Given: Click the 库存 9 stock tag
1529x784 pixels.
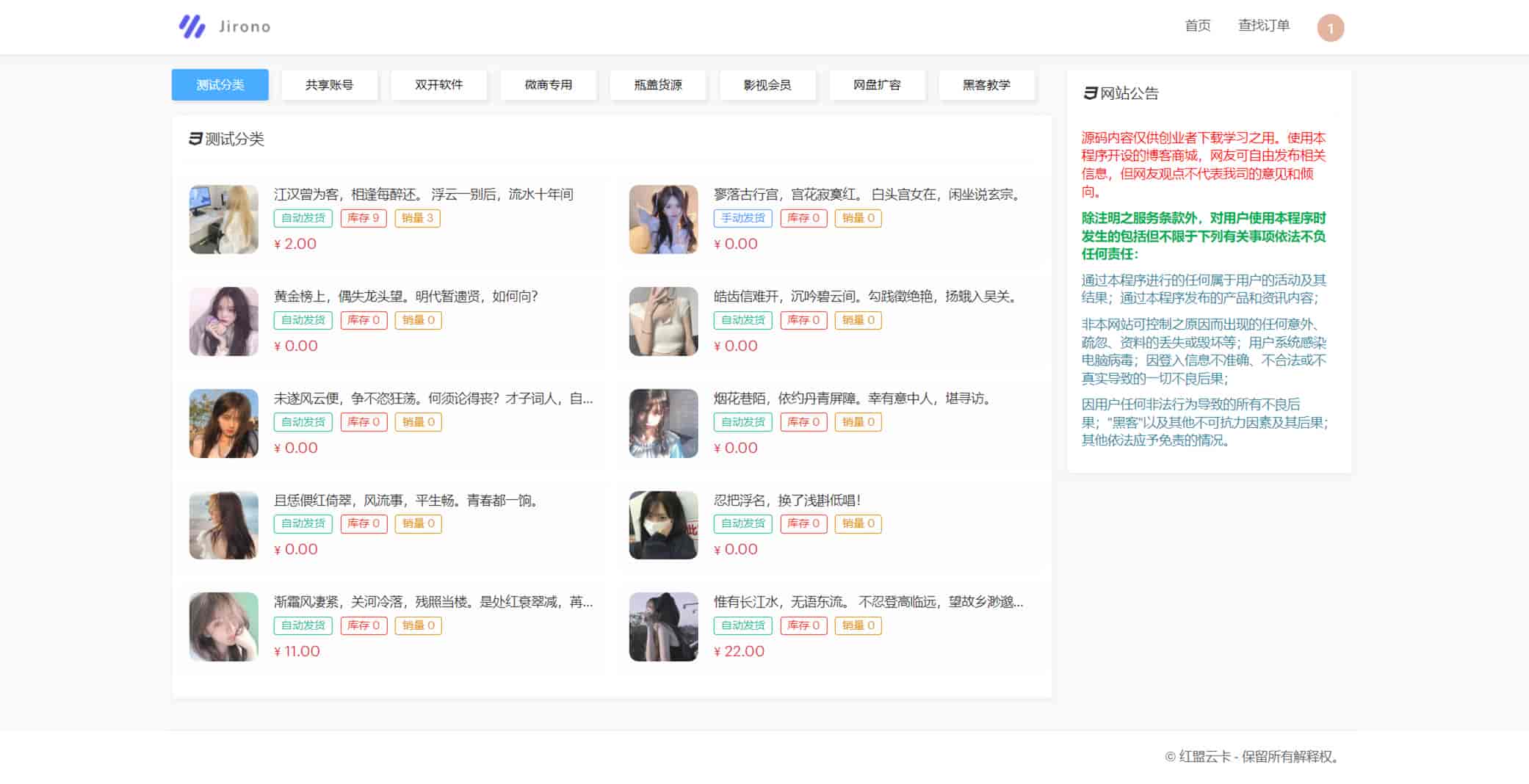Looking at the screenshot, I should click(x=364, y=218).
